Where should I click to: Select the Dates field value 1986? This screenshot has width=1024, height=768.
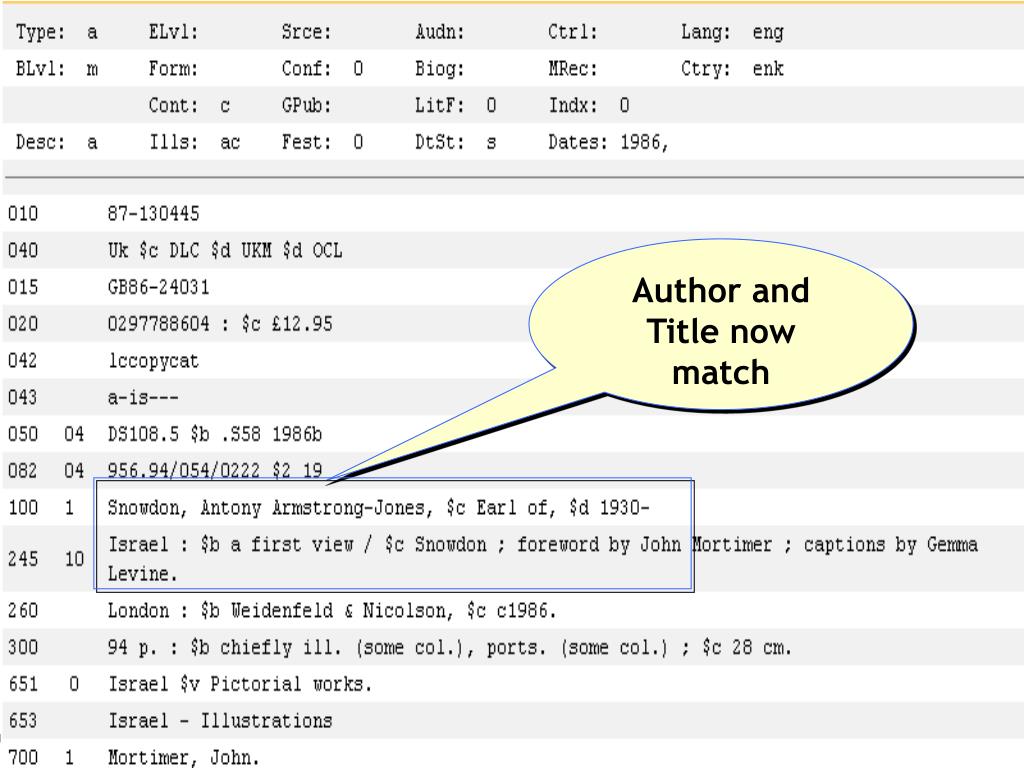coord(644,142)
